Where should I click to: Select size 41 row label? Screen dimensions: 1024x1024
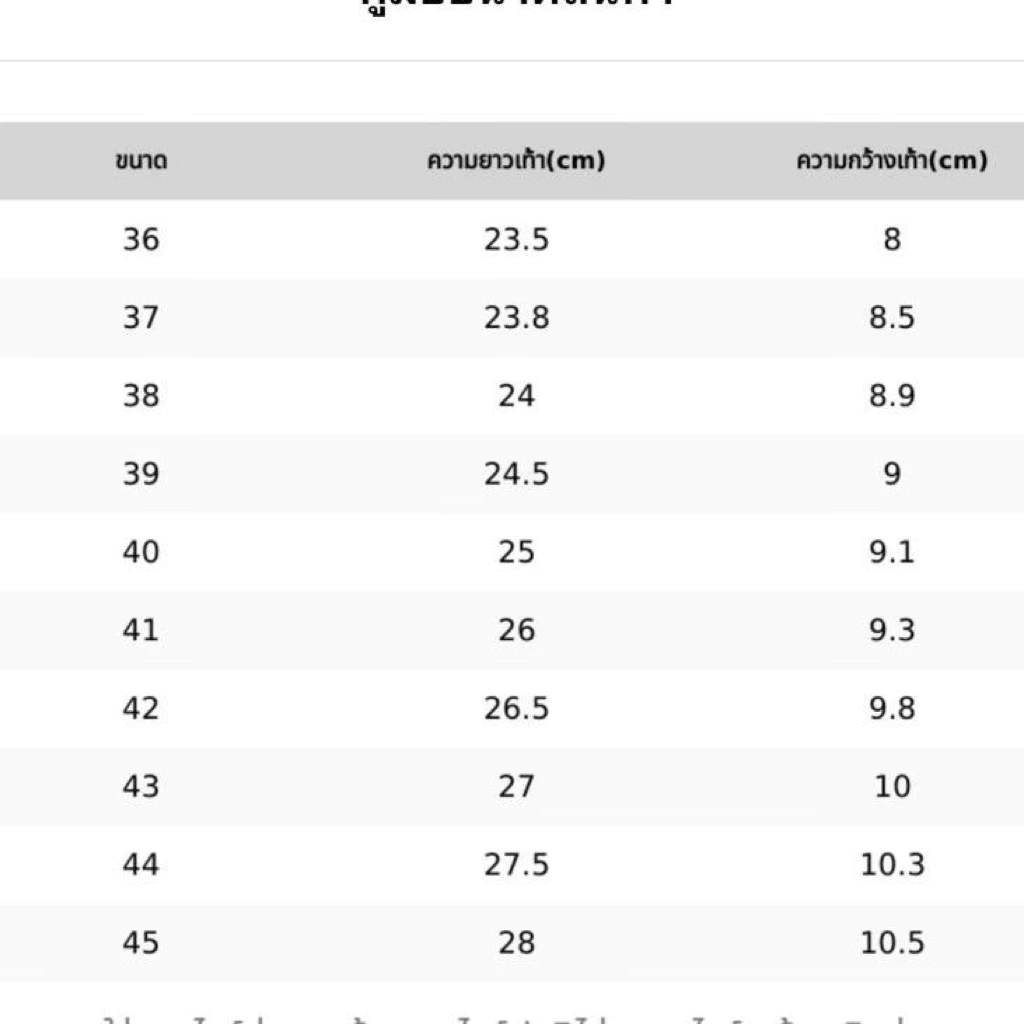tap(141, 630)
